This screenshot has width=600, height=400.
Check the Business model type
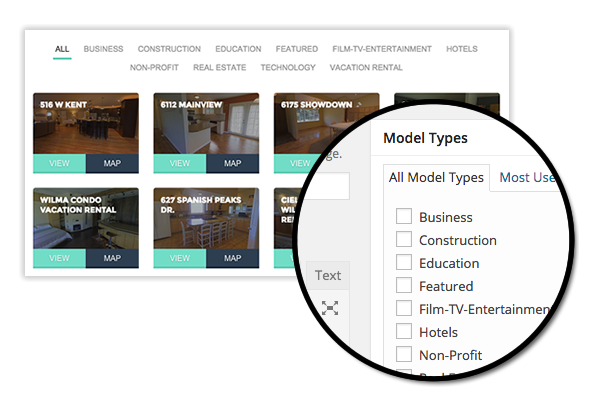404,216
